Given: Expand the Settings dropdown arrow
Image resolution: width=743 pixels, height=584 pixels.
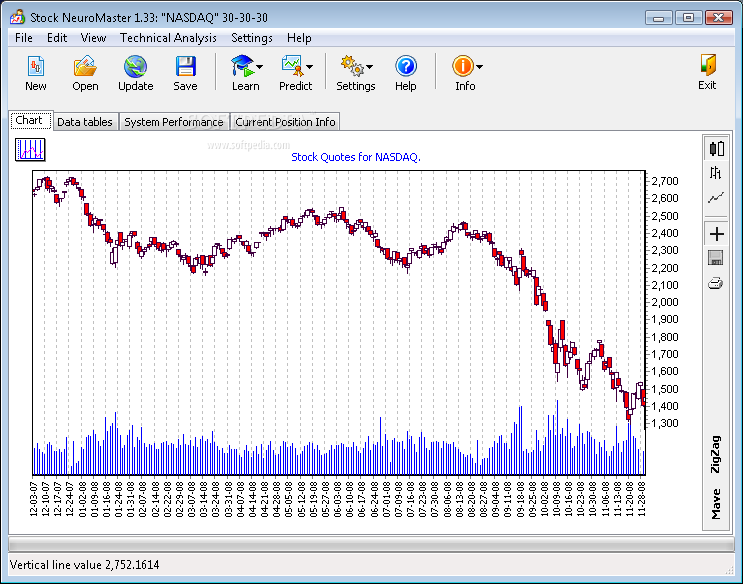Looking at the screenshot, I should 370,67.
